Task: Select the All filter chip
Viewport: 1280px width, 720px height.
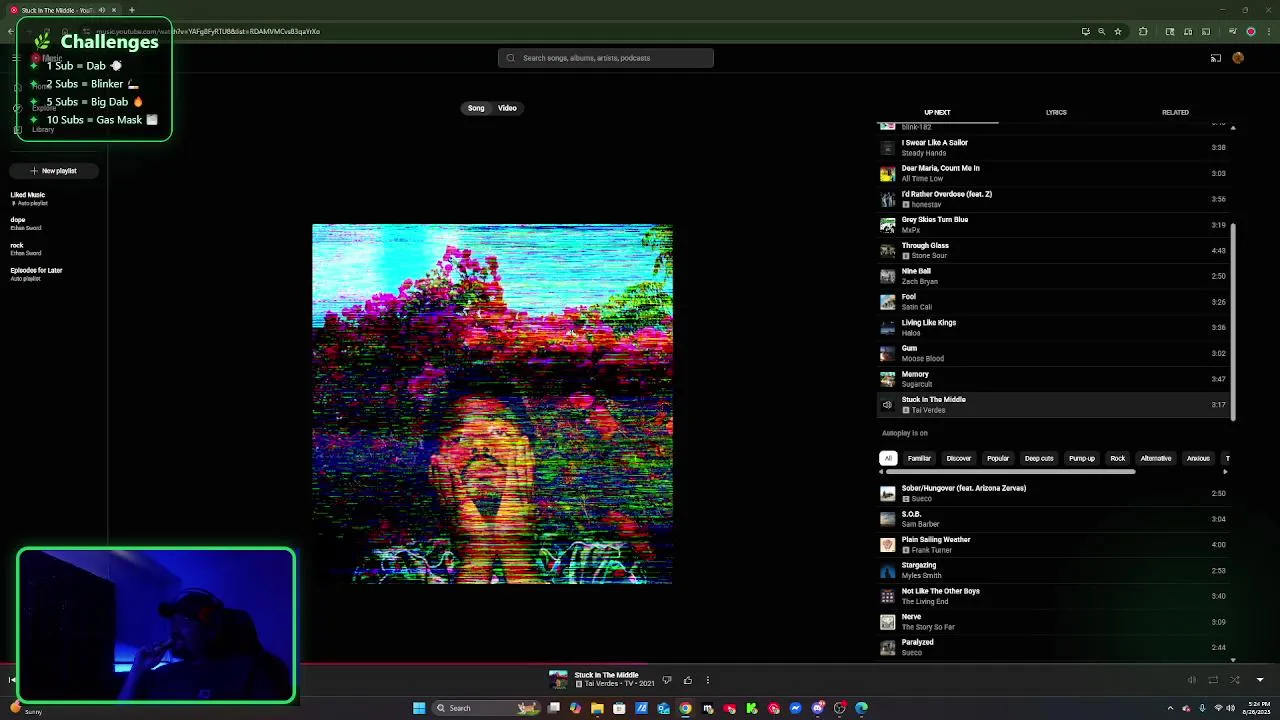Action: [888, 458]
